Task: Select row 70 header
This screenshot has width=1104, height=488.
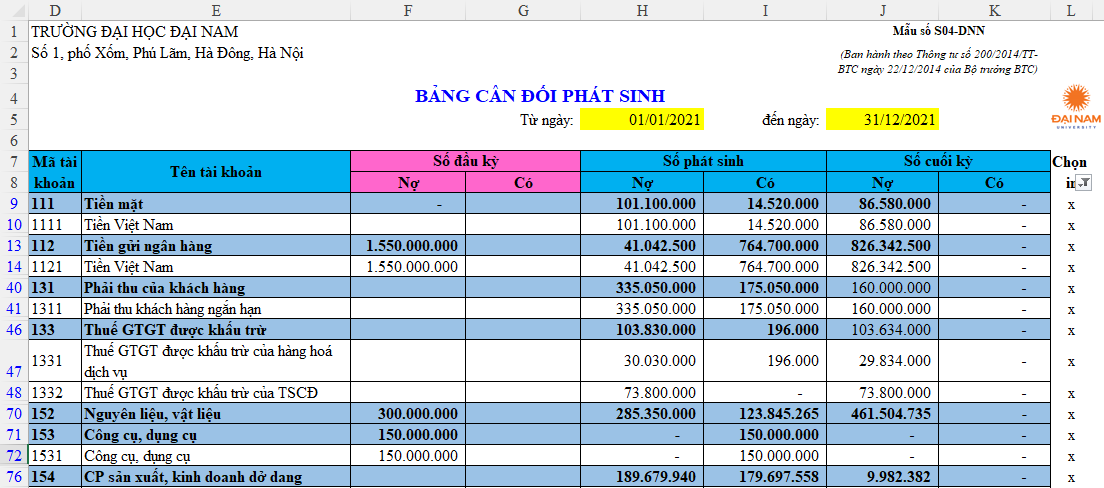Action: tap(14, 414)
